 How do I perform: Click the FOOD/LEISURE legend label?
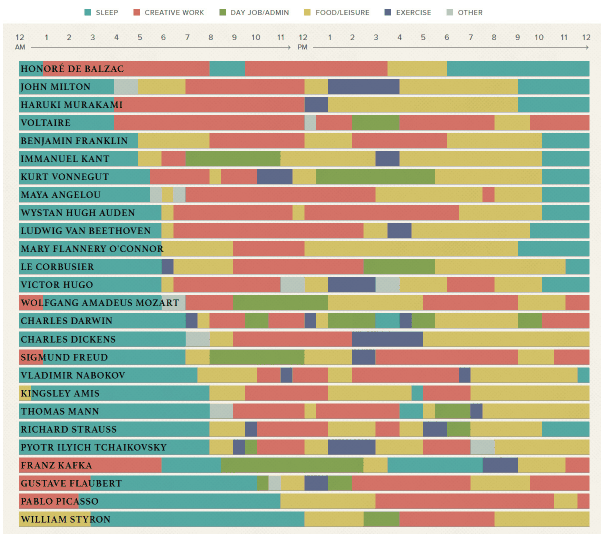(x=342, y=13)
